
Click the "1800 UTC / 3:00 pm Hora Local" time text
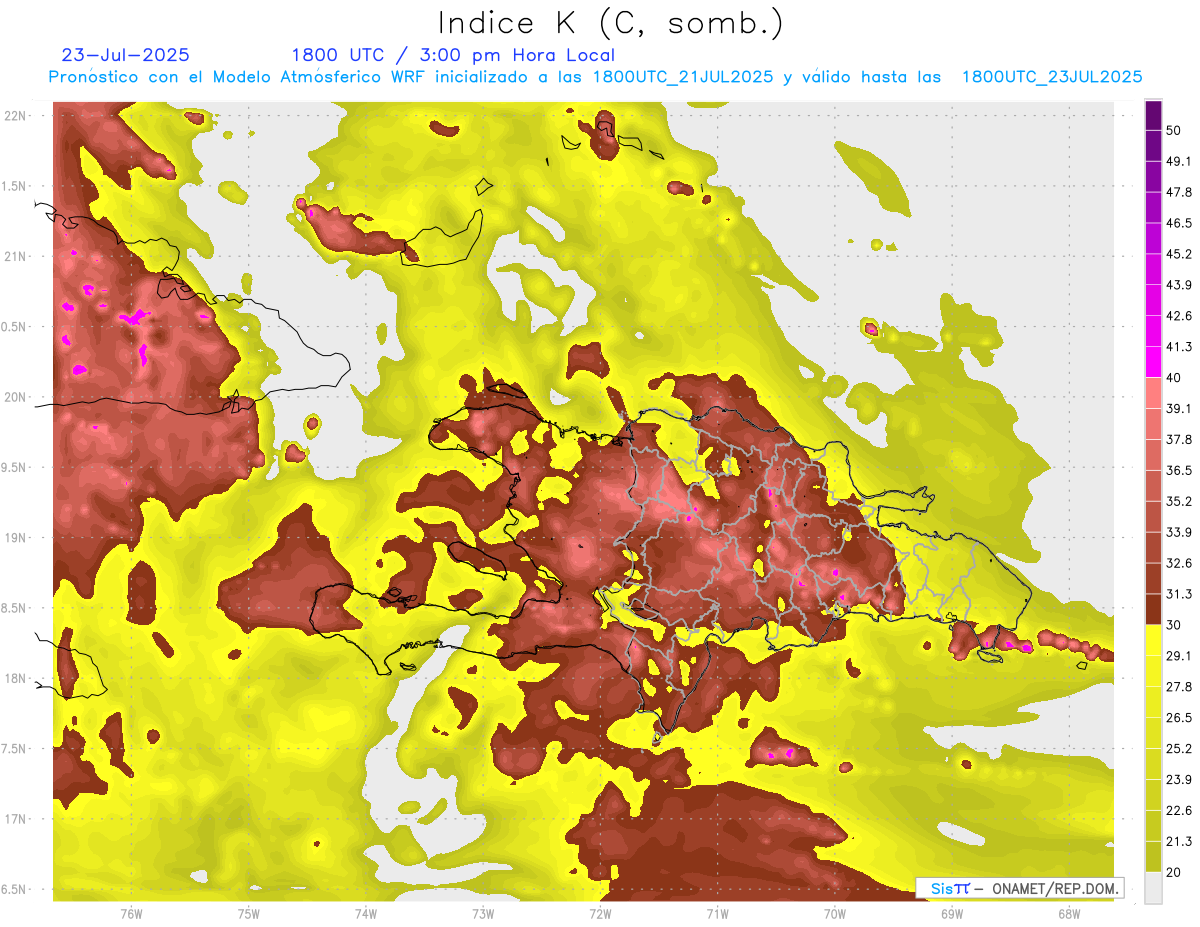[x=453, y=55]
